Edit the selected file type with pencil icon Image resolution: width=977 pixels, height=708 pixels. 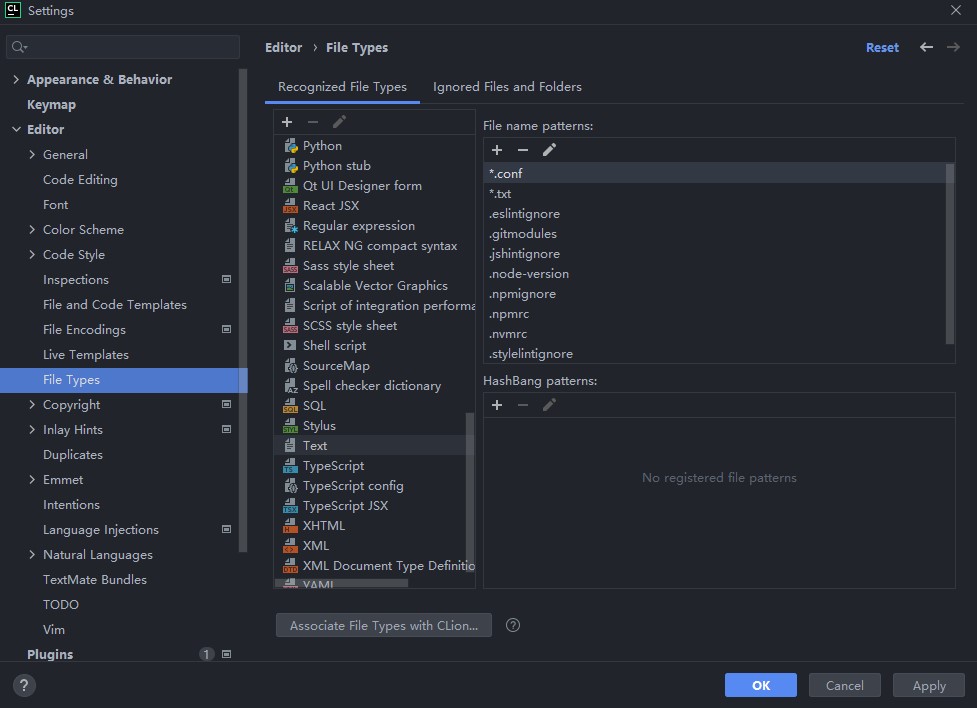point(339,122)
